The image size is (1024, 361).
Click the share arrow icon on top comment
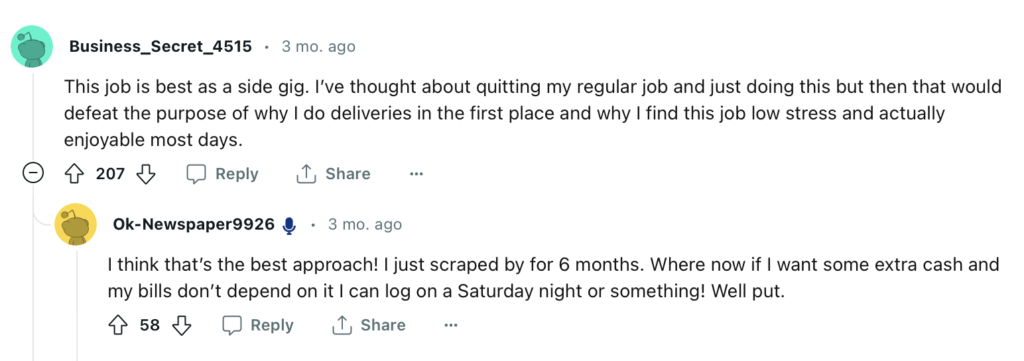[x=306, y=174]
